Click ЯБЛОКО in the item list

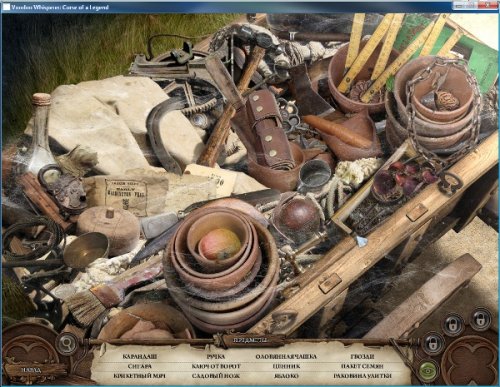point(286,376)
